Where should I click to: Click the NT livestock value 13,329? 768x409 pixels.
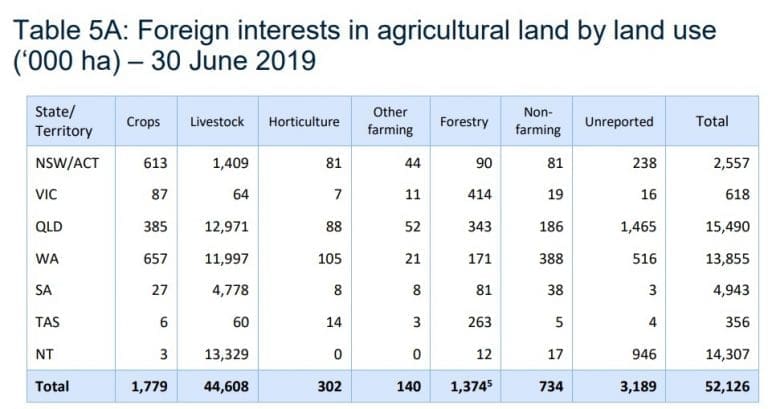click(x=226, y=354)
